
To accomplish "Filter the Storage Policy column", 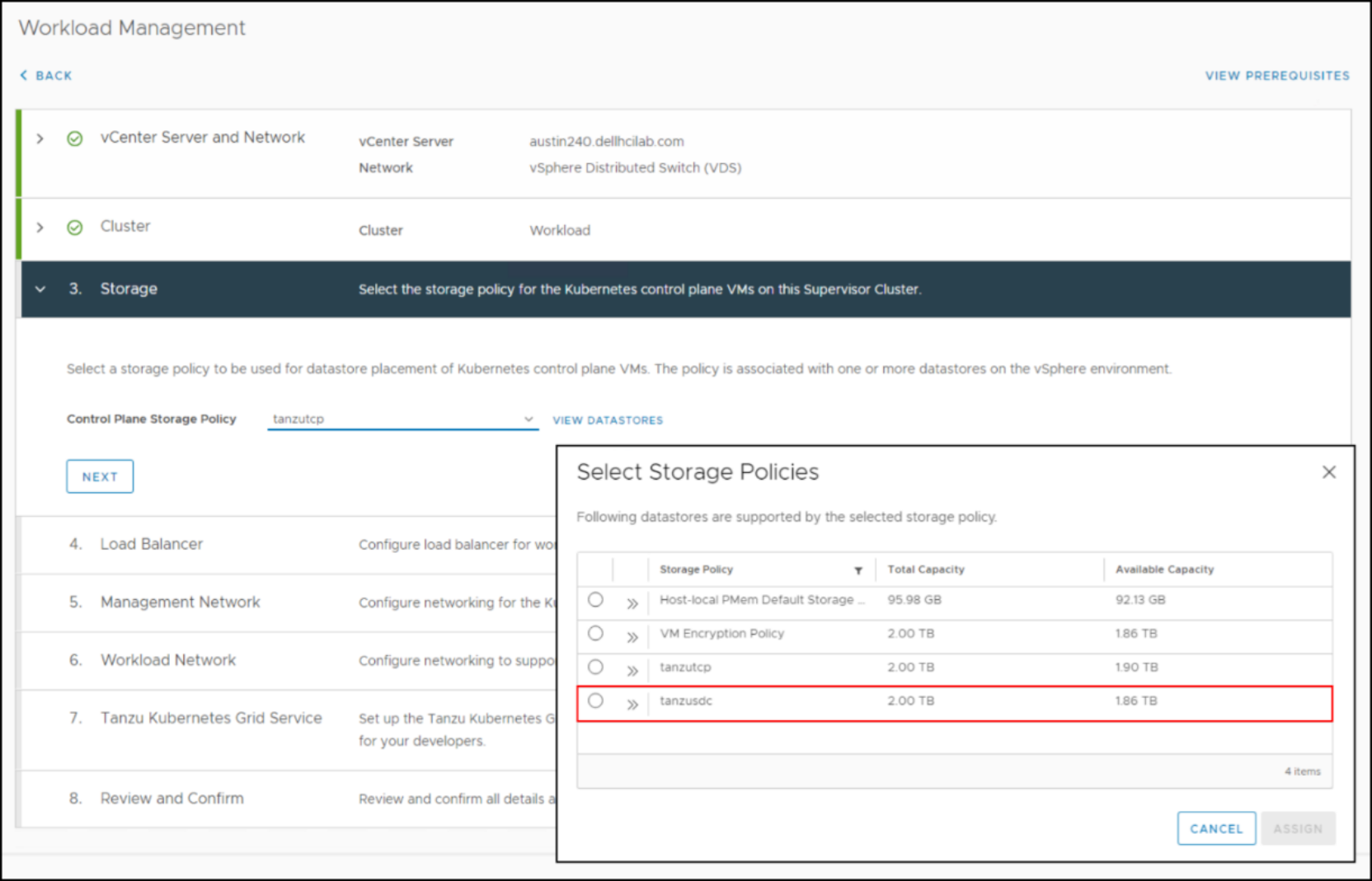I will [858, 570].
